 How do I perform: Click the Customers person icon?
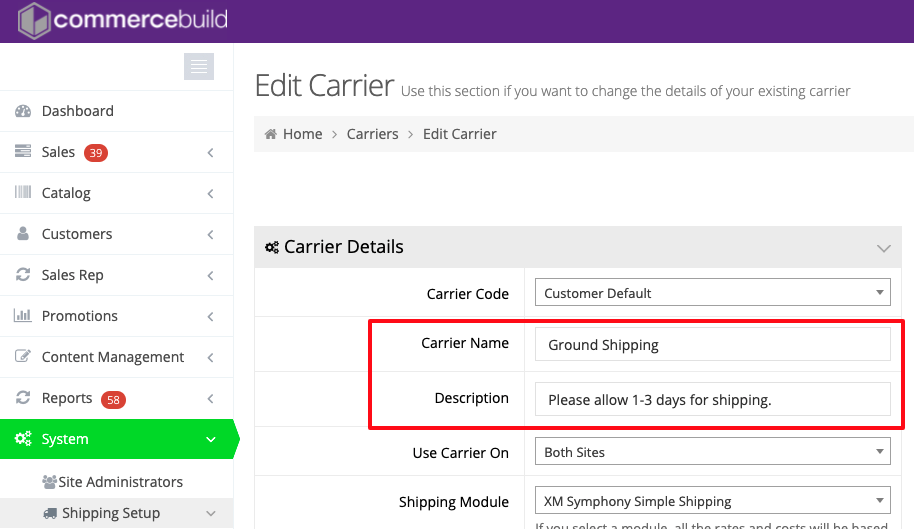click(x=23, y=234)
